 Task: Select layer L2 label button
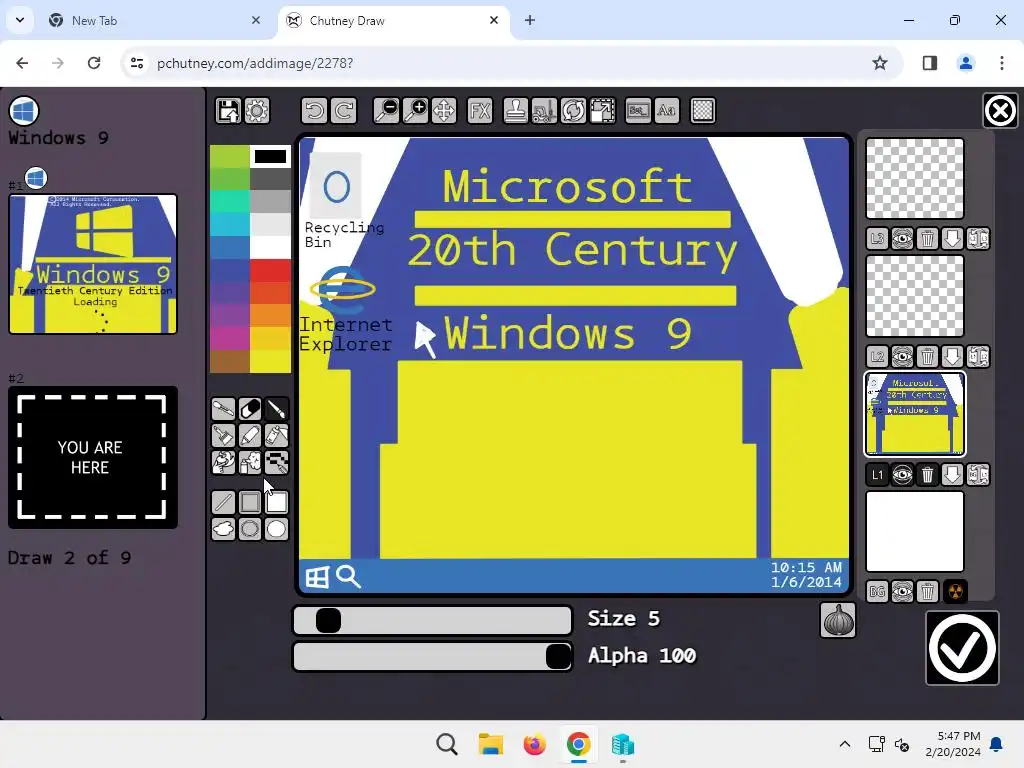(877, 357)
